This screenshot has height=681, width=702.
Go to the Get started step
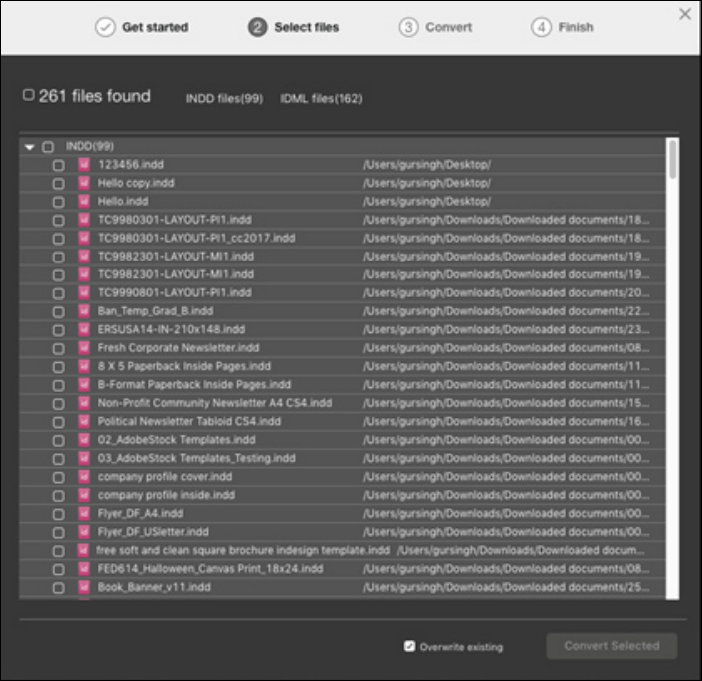[155, 27]
